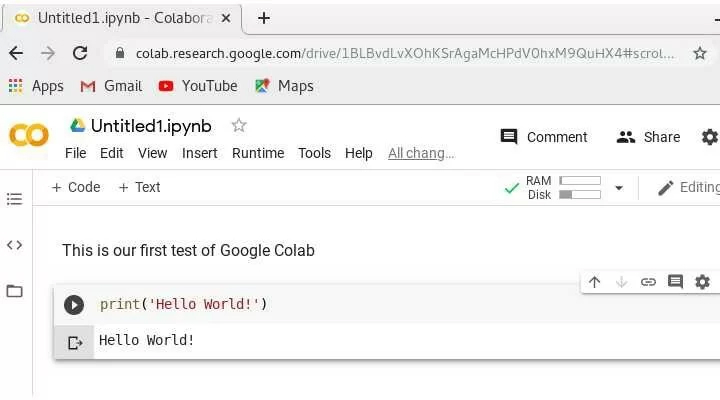Open the Insert menu
This screenshot has height=400, width=720.
tap(200, 153)
